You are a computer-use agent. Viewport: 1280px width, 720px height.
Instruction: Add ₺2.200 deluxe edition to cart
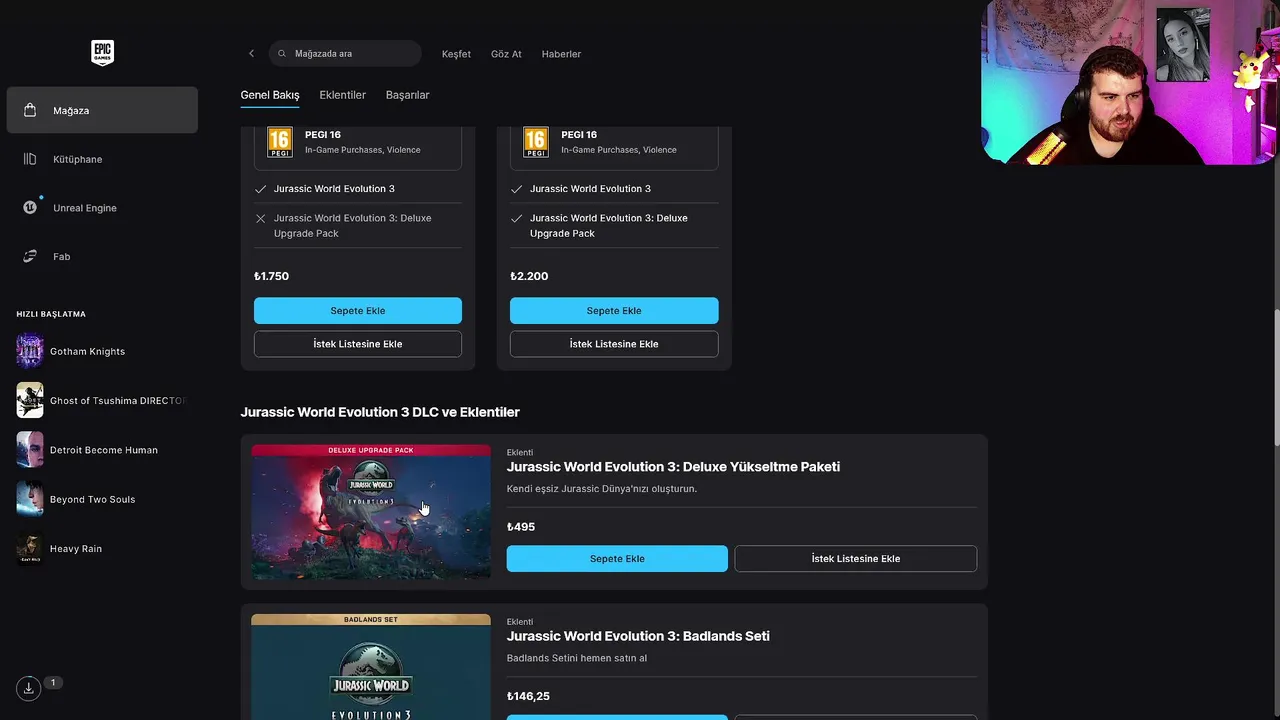614,310
